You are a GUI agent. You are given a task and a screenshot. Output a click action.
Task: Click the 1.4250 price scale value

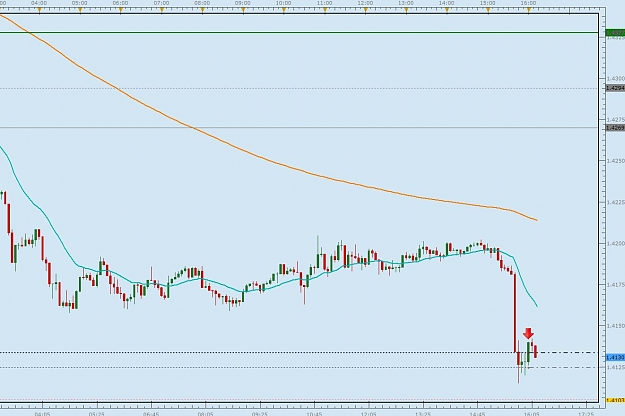[615, 161]
